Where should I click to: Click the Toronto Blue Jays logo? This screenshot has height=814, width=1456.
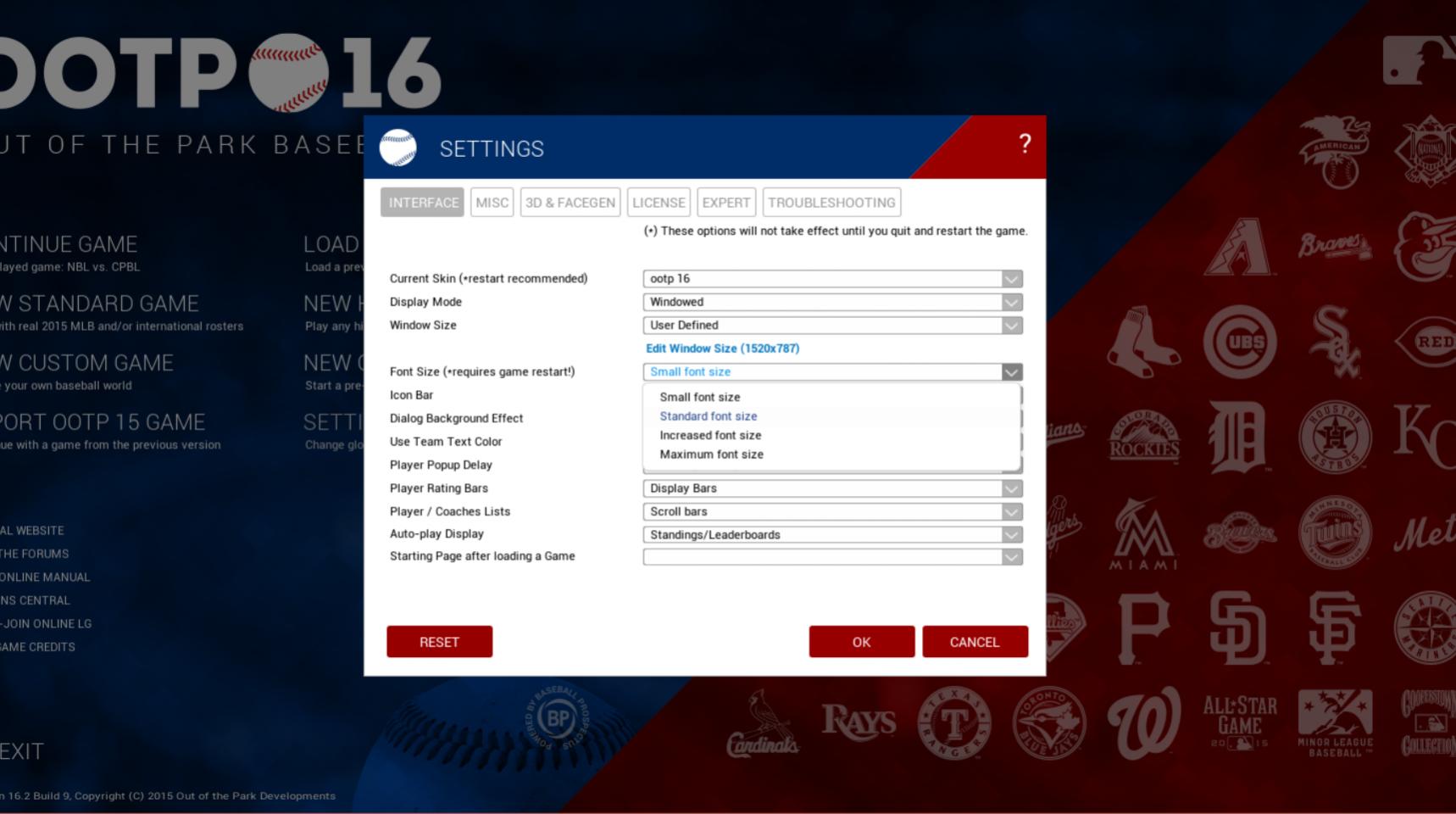pyautogui.click(x=1049, y=723)
